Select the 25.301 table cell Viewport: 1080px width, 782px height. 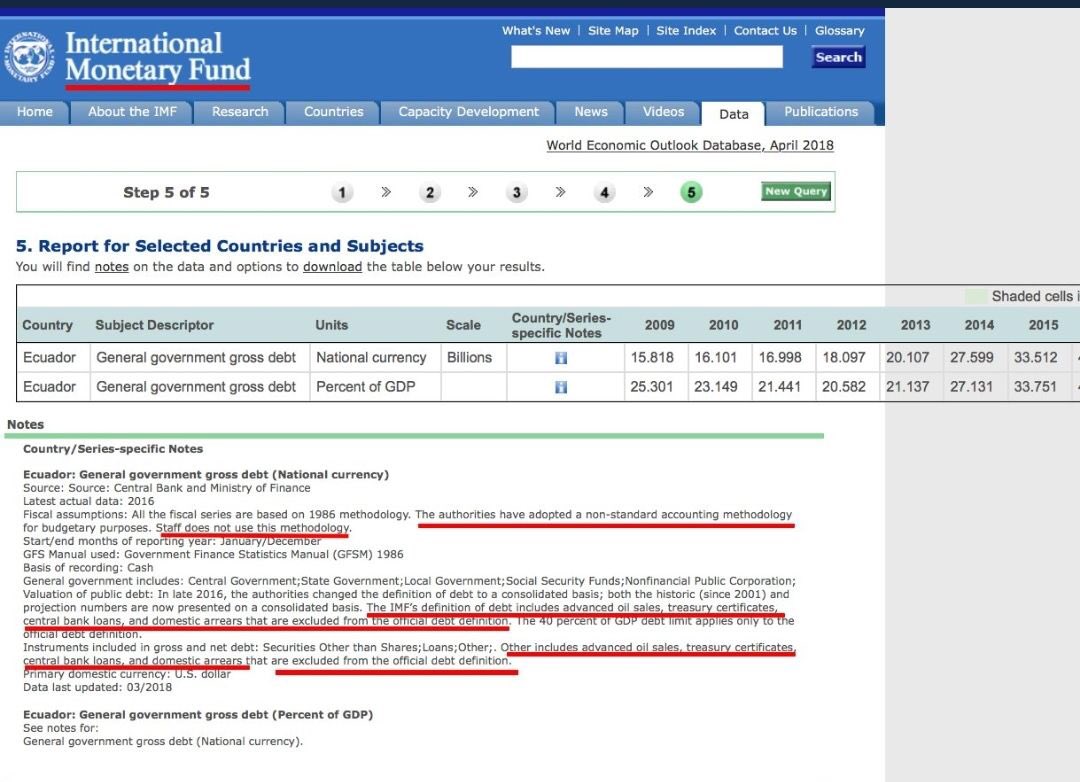coord(652,387)
